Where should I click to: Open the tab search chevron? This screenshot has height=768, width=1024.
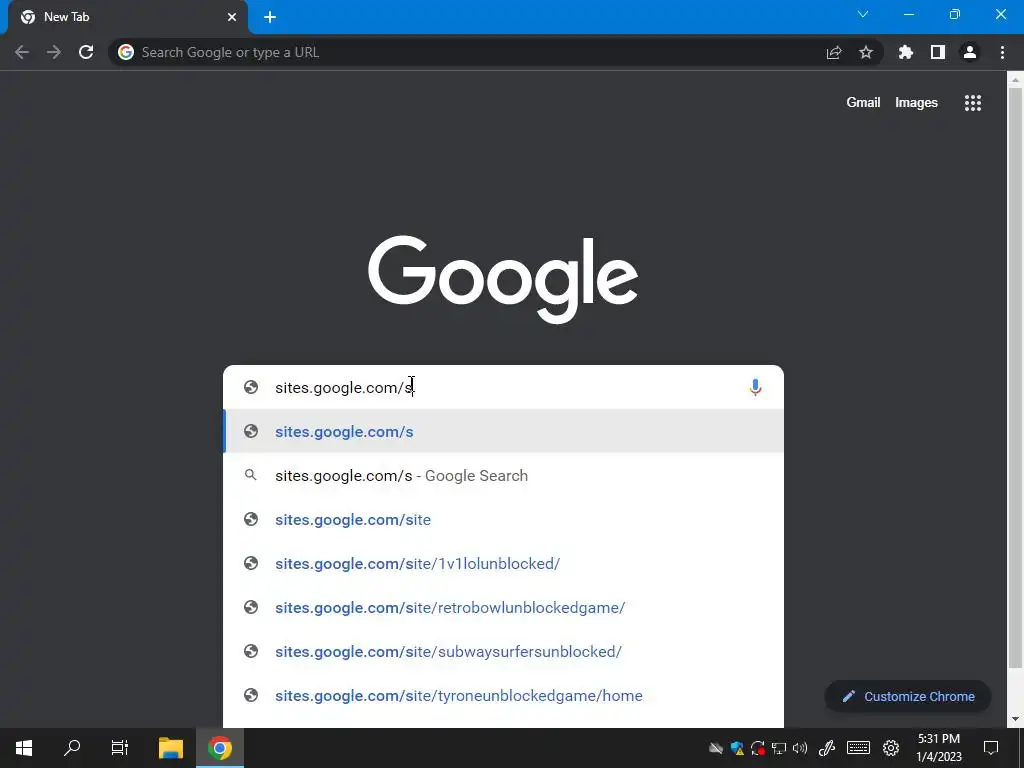pyautogui.click(x=863, y=14)
